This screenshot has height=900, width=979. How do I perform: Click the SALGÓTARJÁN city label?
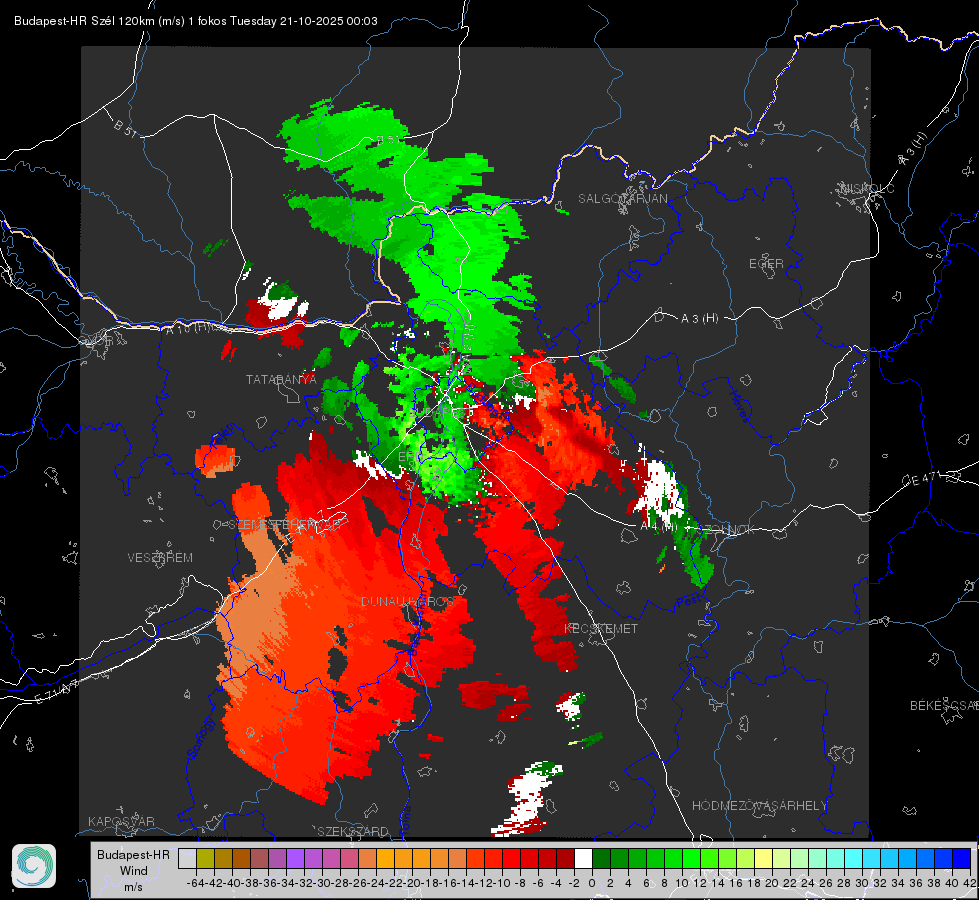point(622,199)
